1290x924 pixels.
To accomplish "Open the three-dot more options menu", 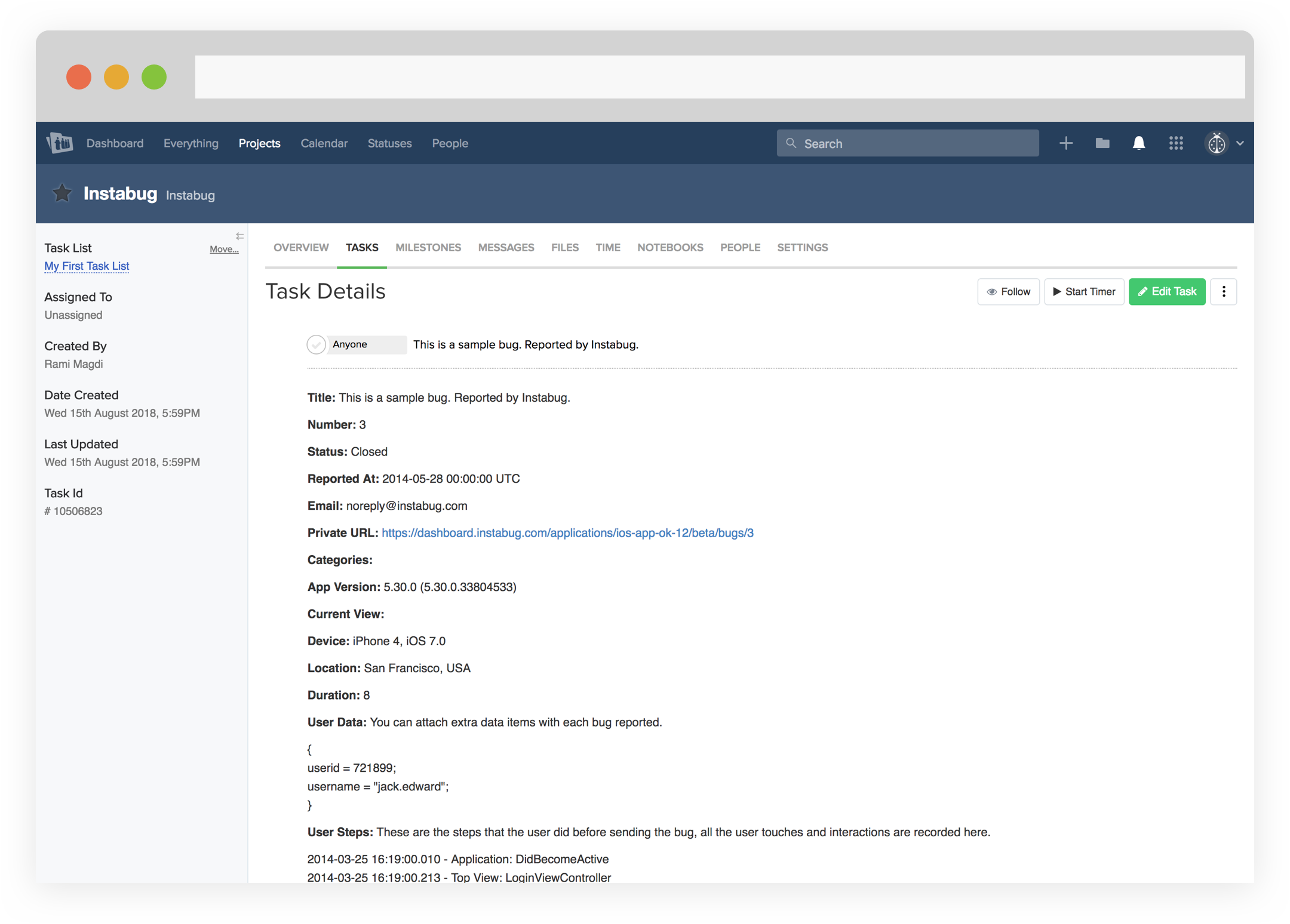I will click(x=1224, y=292).
